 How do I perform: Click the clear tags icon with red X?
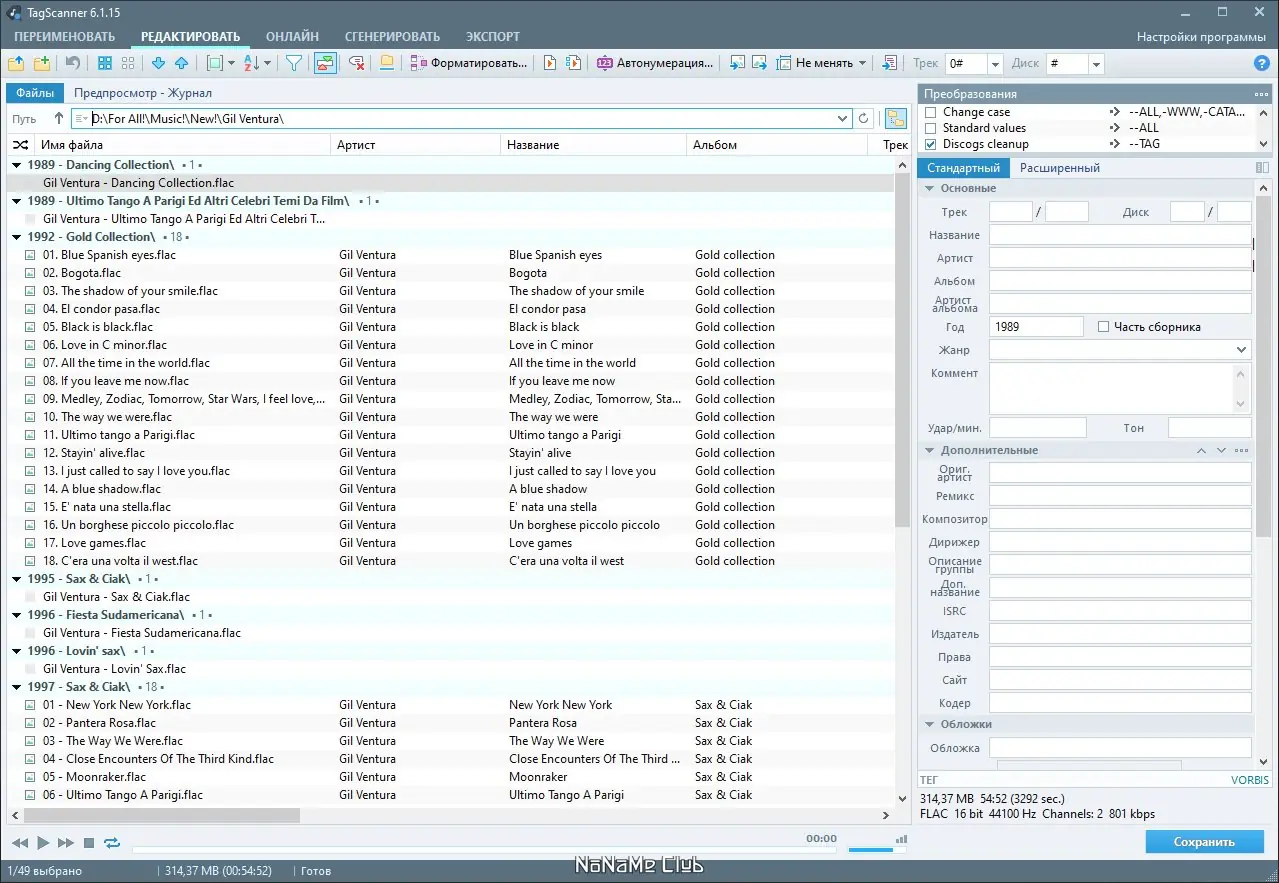click(356, 63)
